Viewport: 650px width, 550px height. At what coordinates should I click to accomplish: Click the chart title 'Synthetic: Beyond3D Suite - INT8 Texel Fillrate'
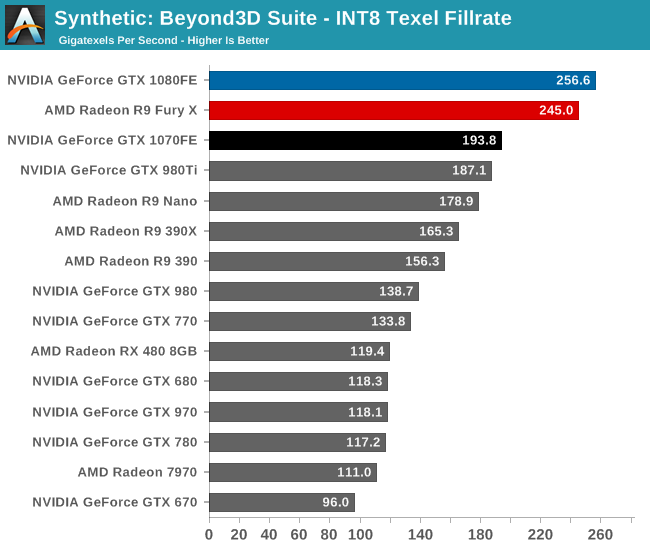click(283, 19)
